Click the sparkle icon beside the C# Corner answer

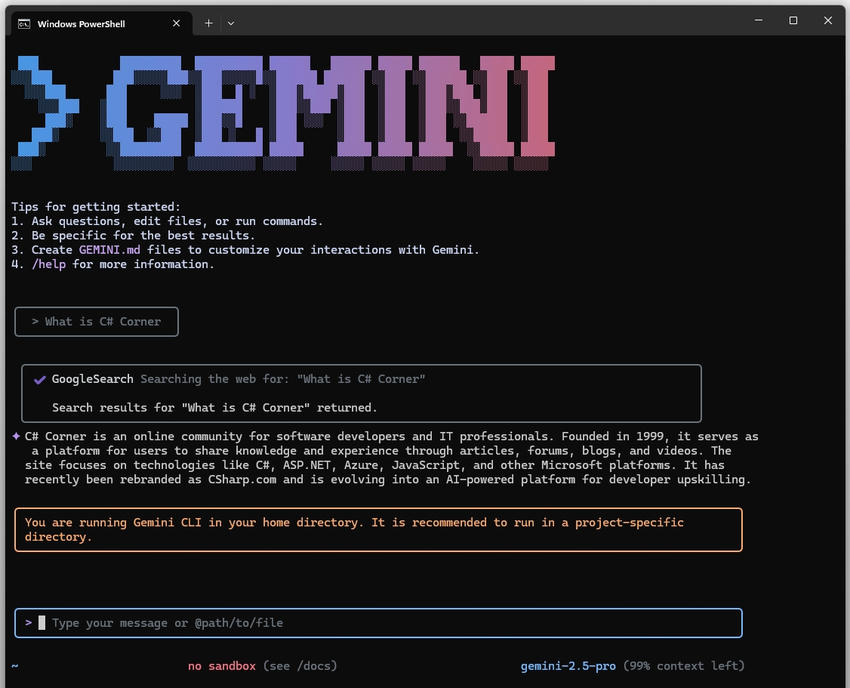point(17,436)
